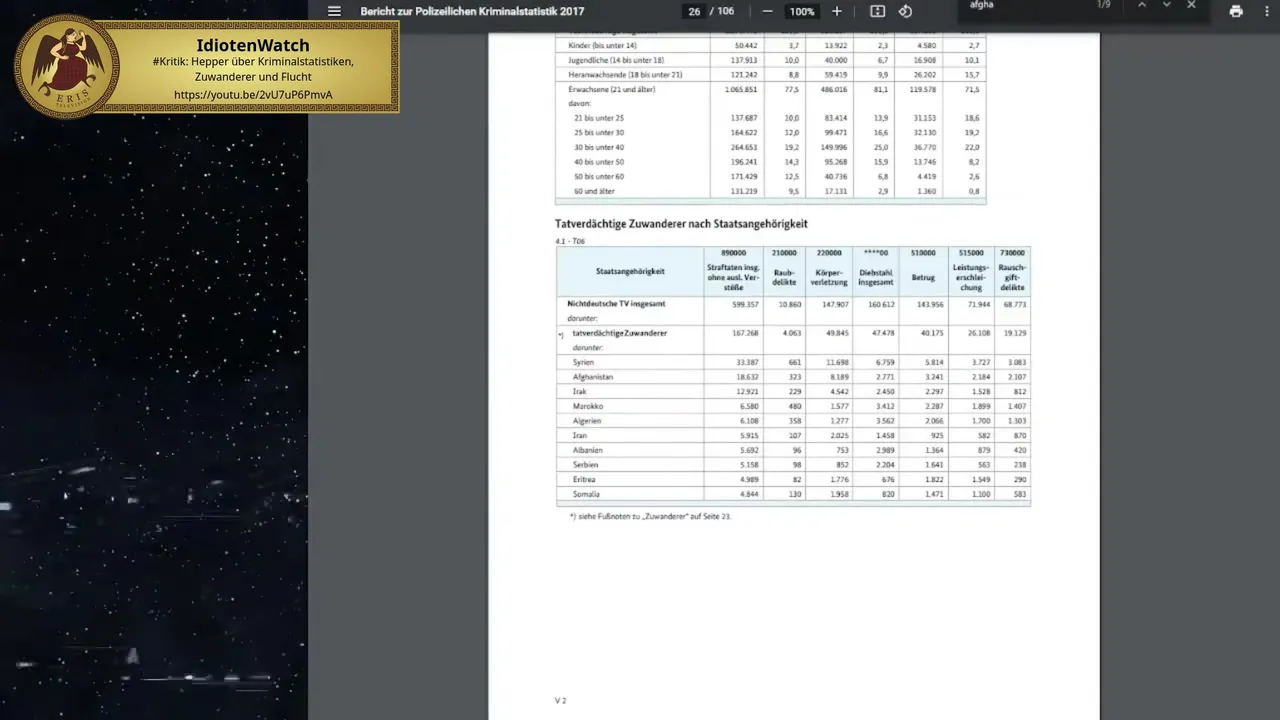This screenshot has height=720, width=1280.
Task: Click the value '33.387' for Syrien
Action: 746,362
